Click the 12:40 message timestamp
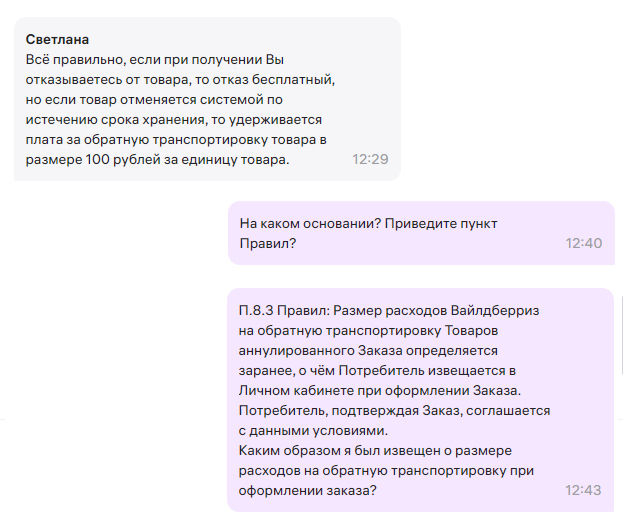The width and height of the screenshot is (623, 528). tap(583, 243)
